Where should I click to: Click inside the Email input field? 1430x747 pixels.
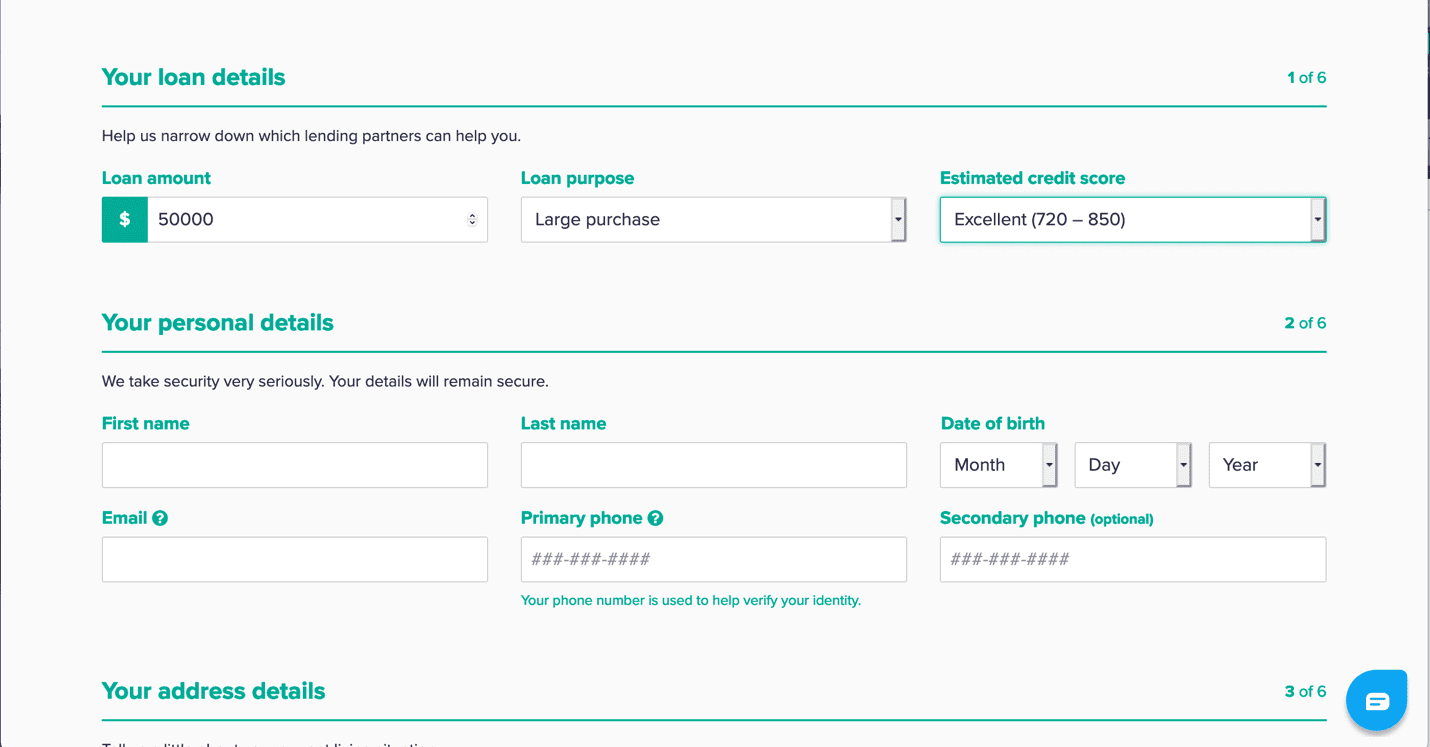tap(294, 560)
